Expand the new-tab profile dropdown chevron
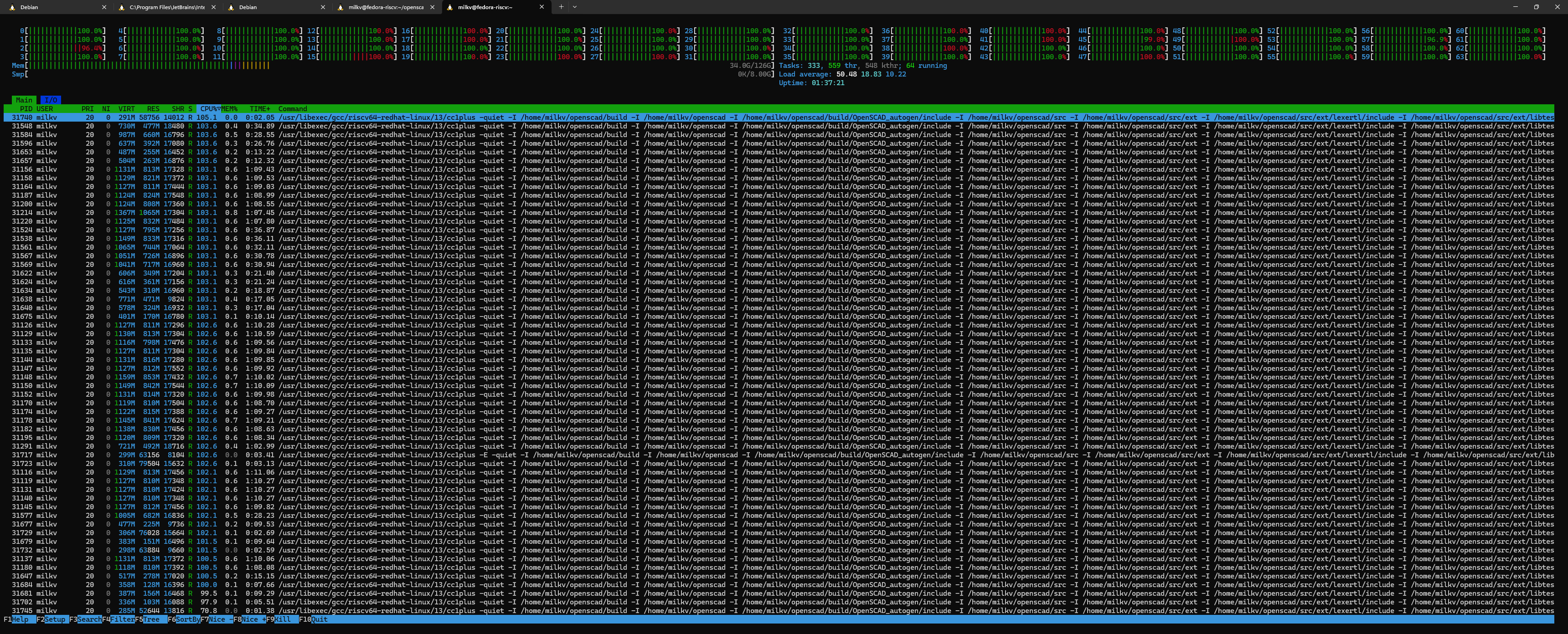The image size is (1568, 634). (575, 7)
